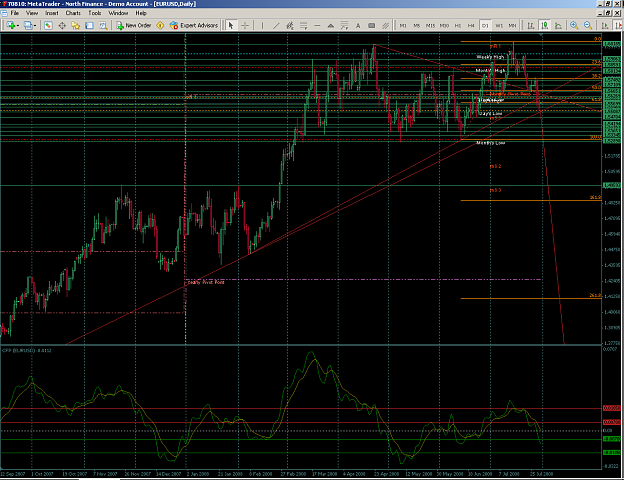This screenshot has height=480, width=625.
Task: Switch chart to M15 timeframe
Action: (430, 26)
